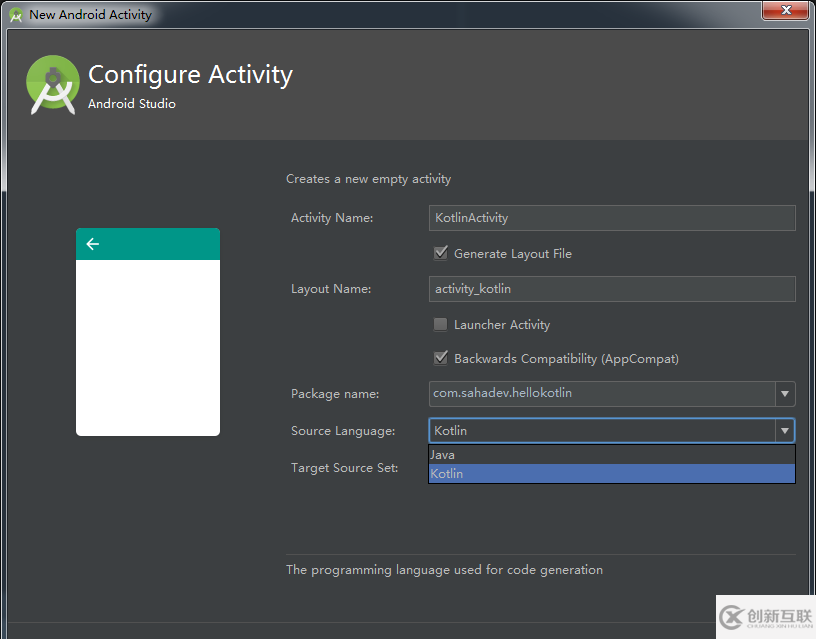This screenshot has height=639, width=816.
Task: Toggle Backwards Compatibility (AppCompat) checkbox
Action: point(441,359)
